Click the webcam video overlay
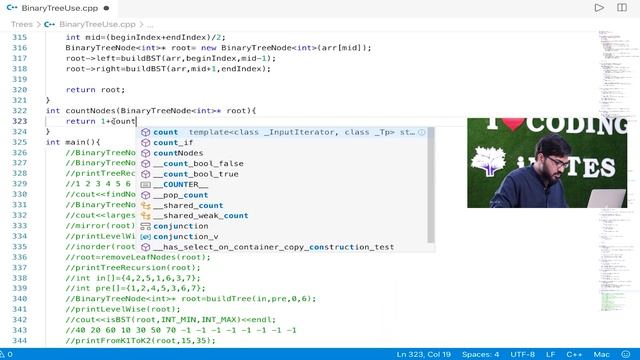Screen dimensions: 640x360 click(547, 163)
